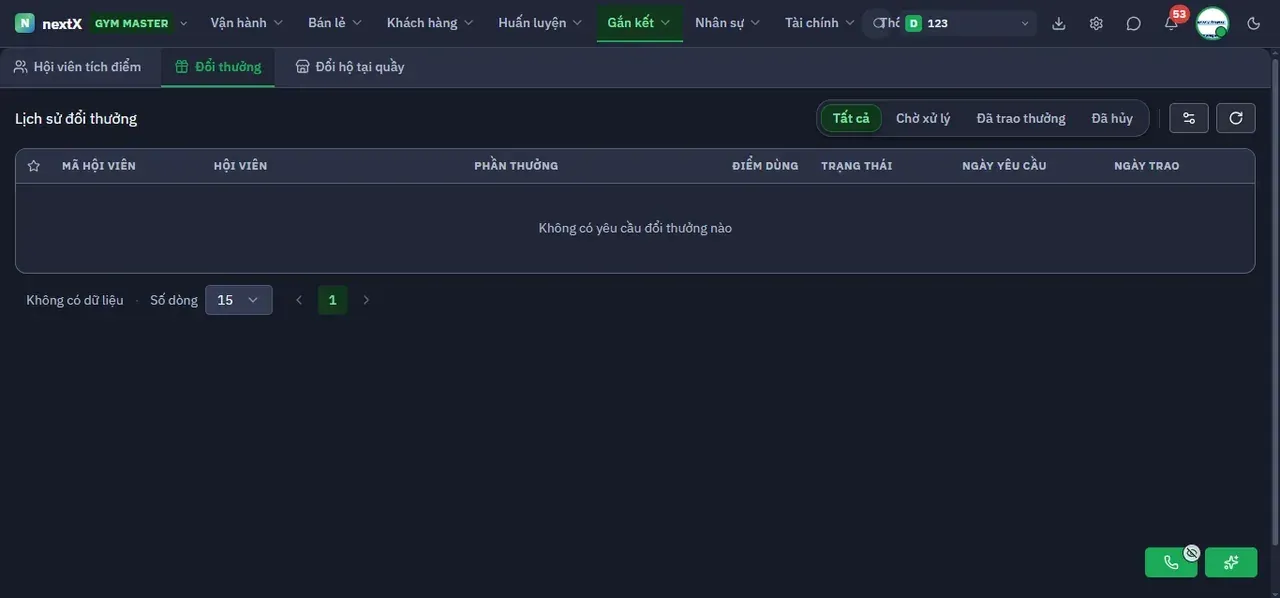Expand the Vận hành menu
1280x598 pixels.
tap(247, 23)
